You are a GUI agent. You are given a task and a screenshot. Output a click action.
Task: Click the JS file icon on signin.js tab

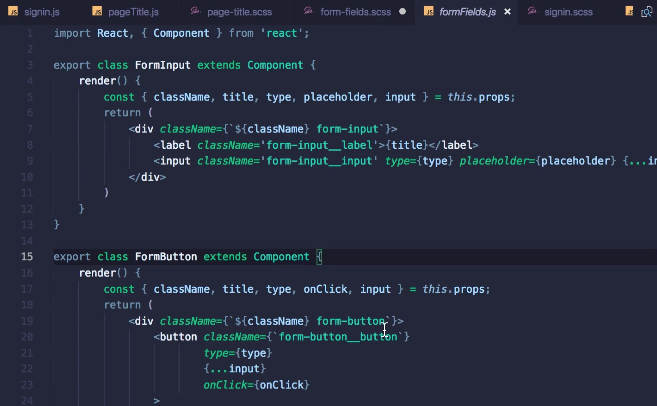click(13, 11)
